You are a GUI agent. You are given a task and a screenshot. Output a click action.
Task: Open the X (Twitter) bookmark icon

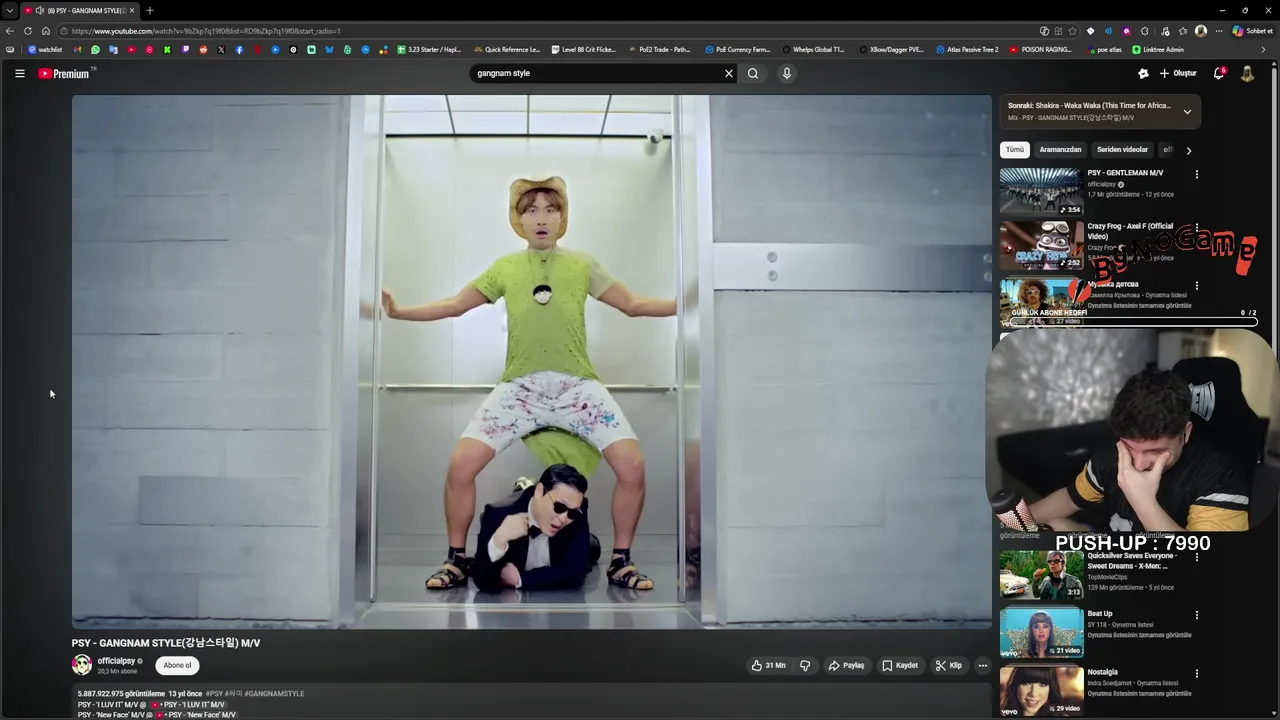[221, 49]
